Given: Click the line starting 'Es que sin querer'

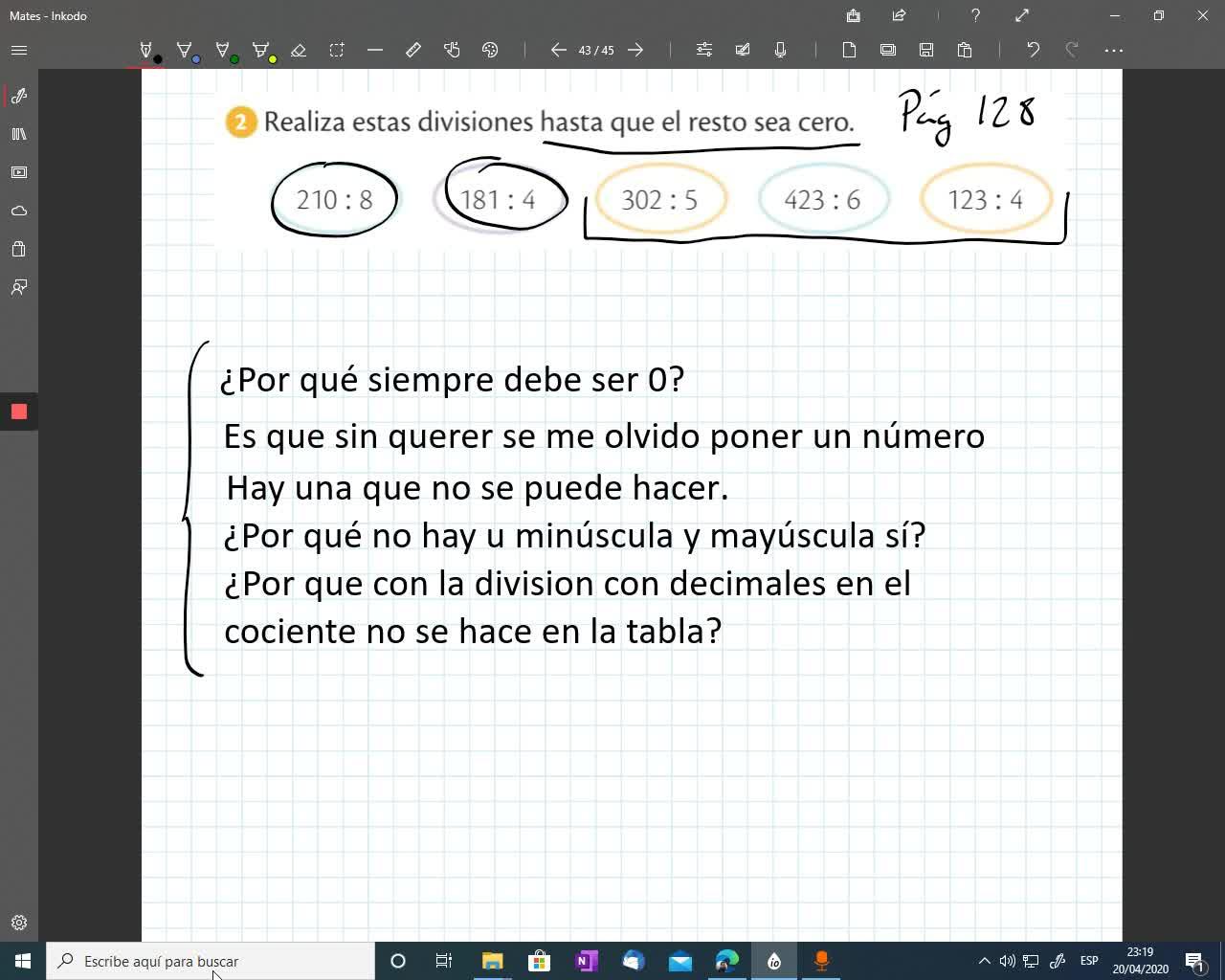Looking at the screenshot, I should 604,436.
